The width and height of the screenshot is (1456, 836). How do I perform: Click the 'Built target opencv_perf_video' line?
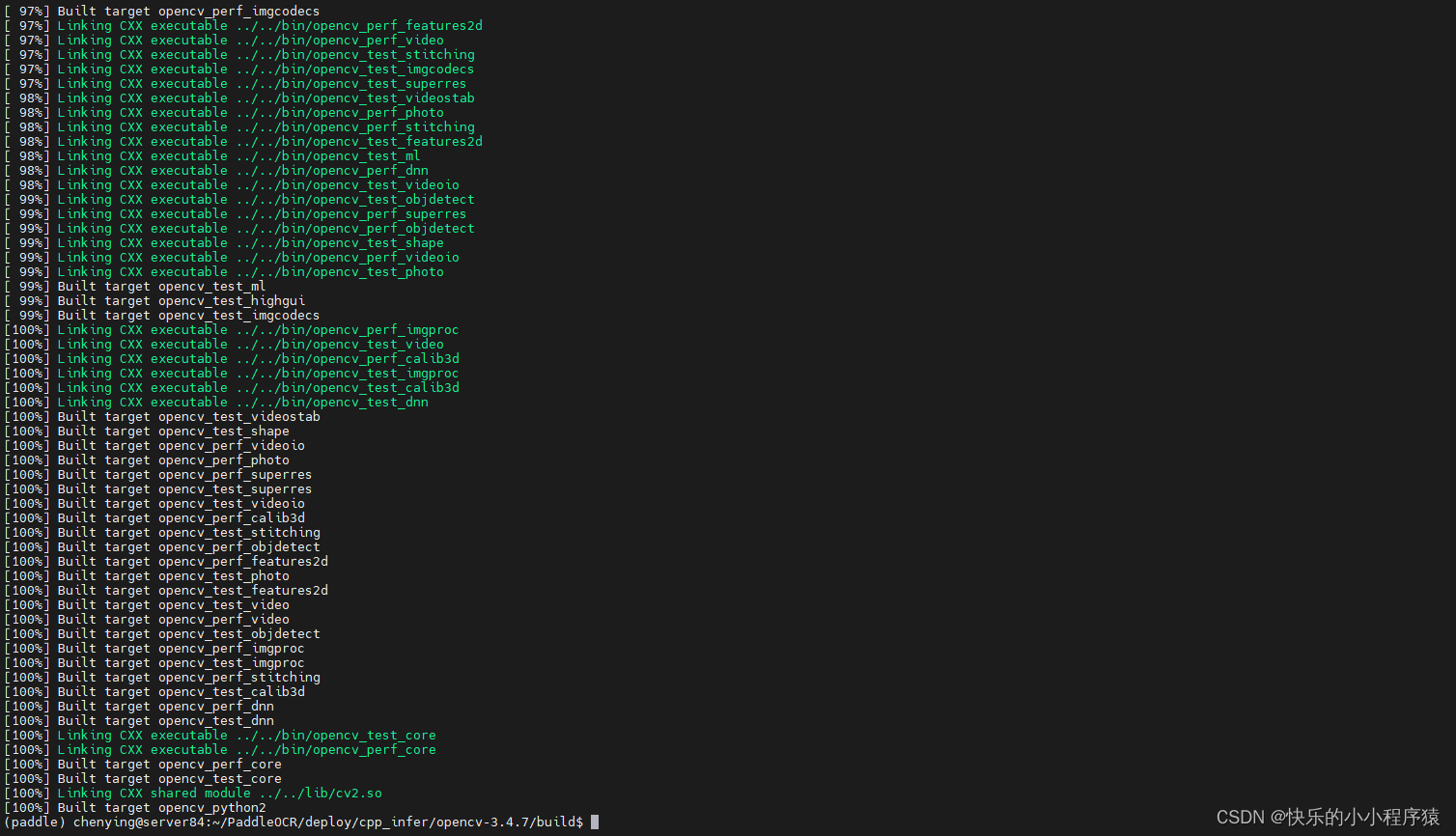tap(147, 620)
